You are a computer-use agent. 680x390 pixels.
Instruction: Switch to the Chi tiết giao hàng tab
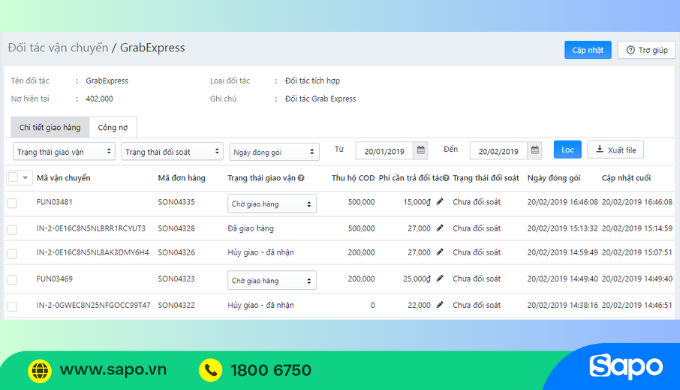click(x=50, y=127)
